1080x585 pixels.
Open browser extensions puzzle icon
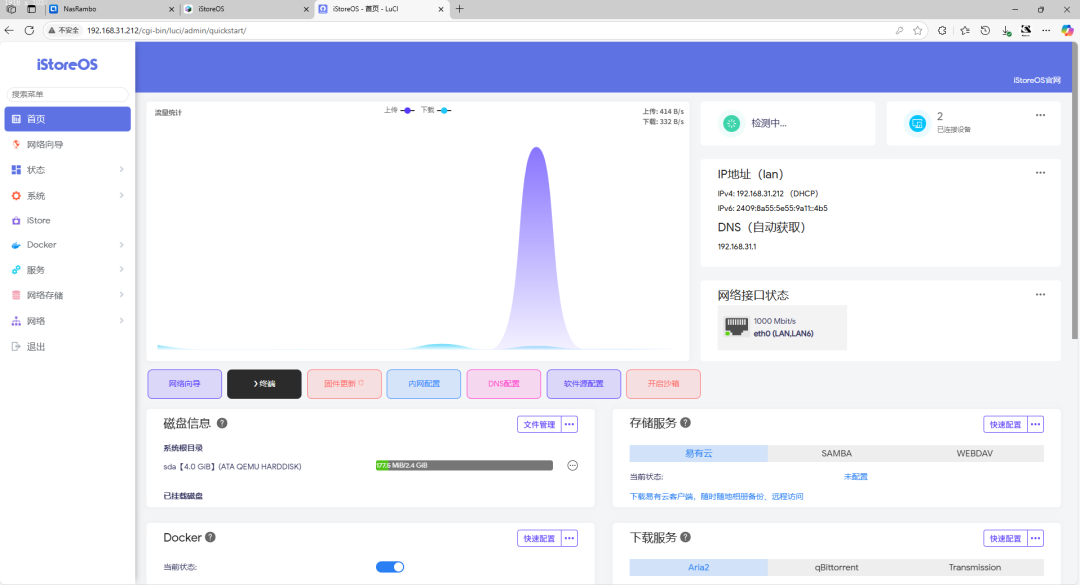[942, 30]
